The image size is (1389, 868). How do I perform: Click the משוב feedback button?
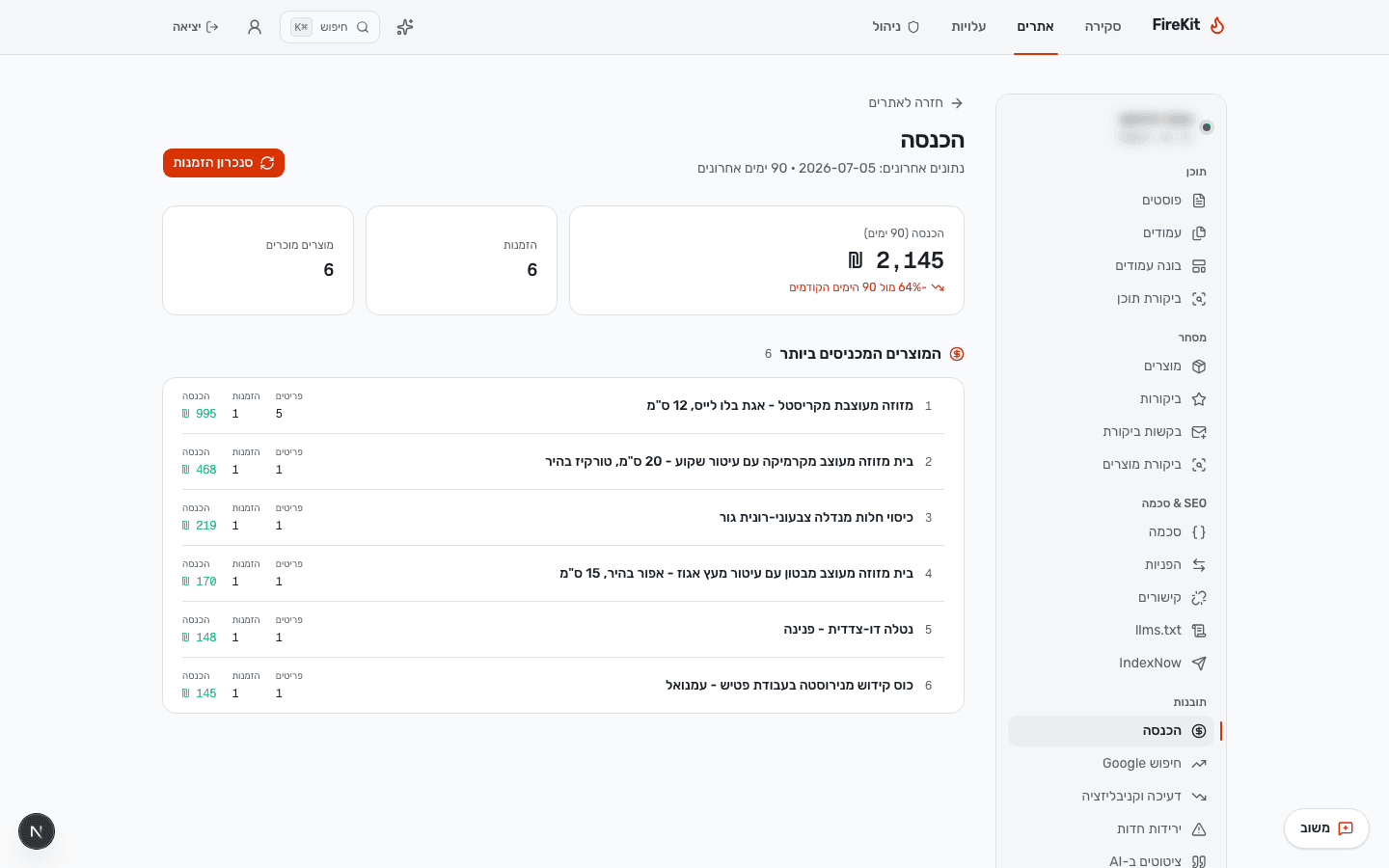1326,828
